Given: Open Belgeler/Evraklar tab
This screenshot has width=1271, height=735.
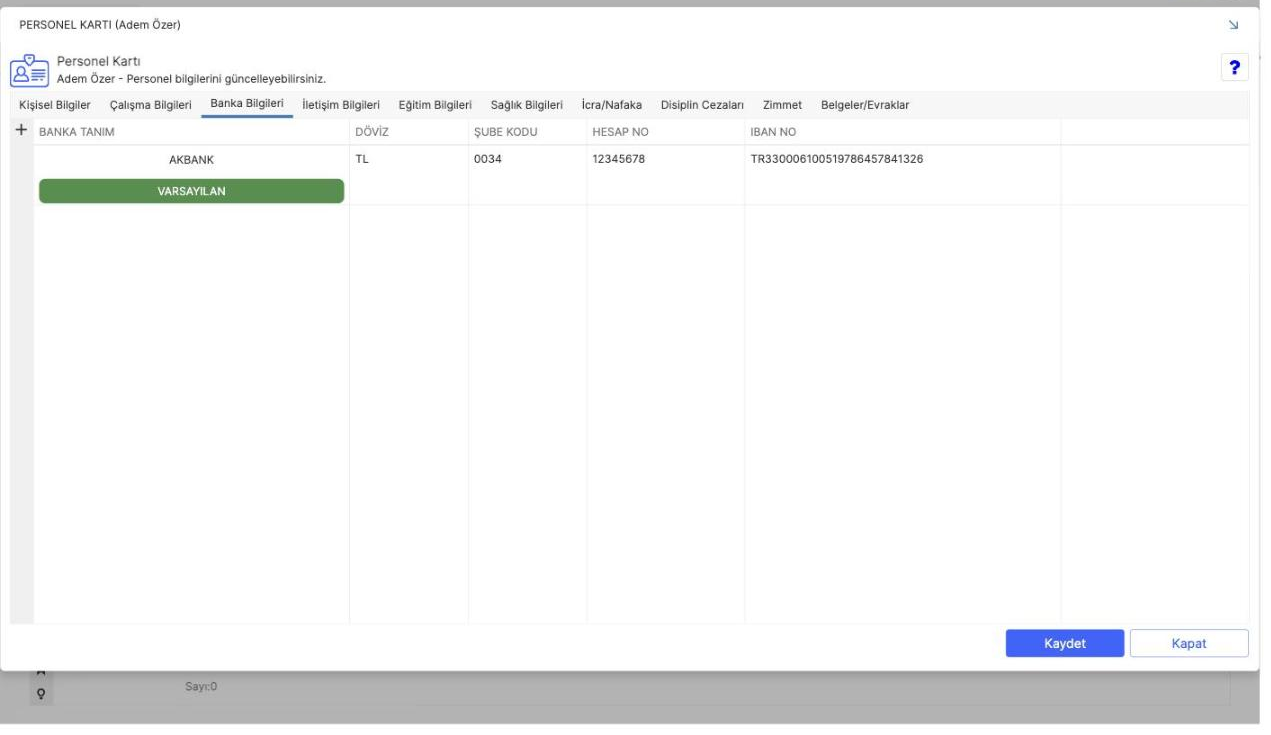Looking at the screenshot, I should coord(865,106).
